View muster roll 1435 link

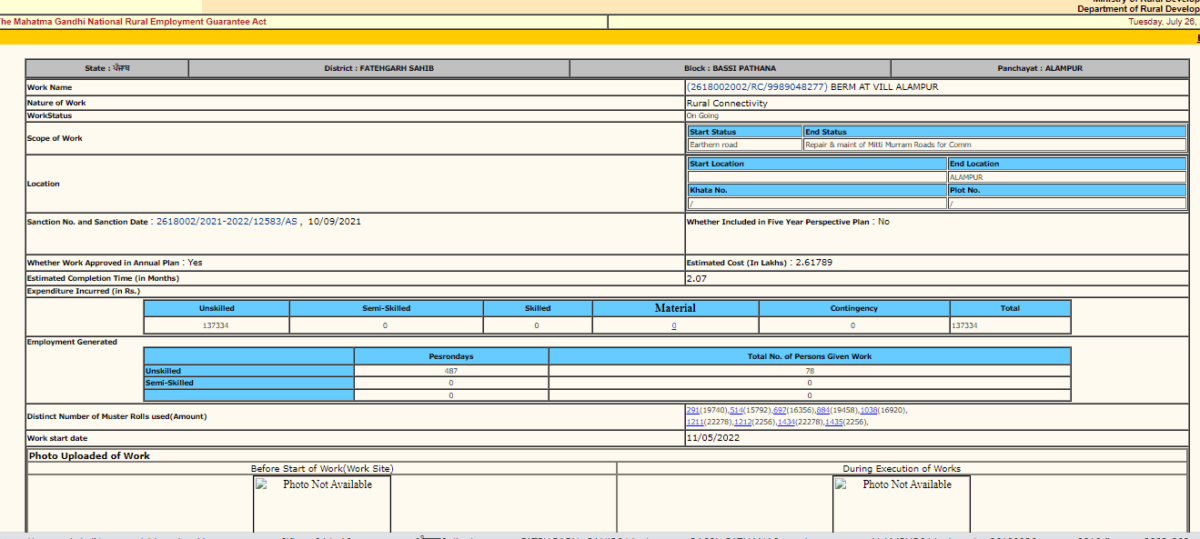(x=833, y=423)
